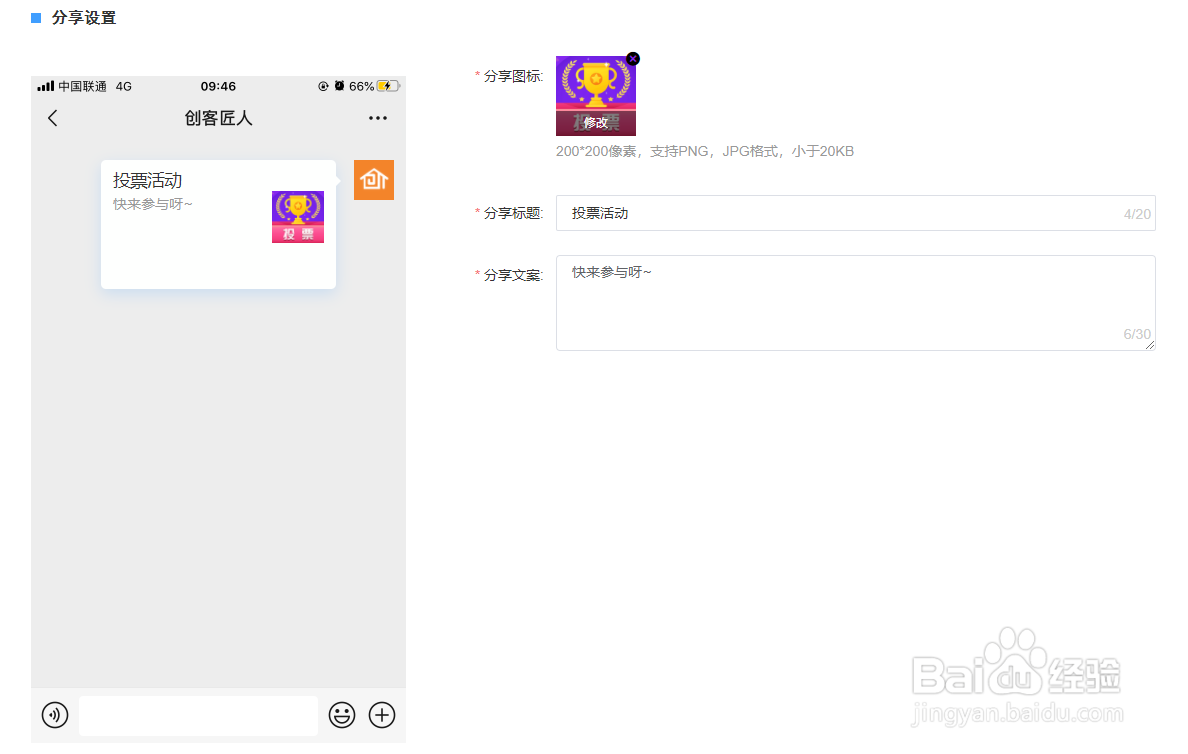Click the 分享文案 label
1188x754 pixels.
pyautogui.click(x=513, y=275)
